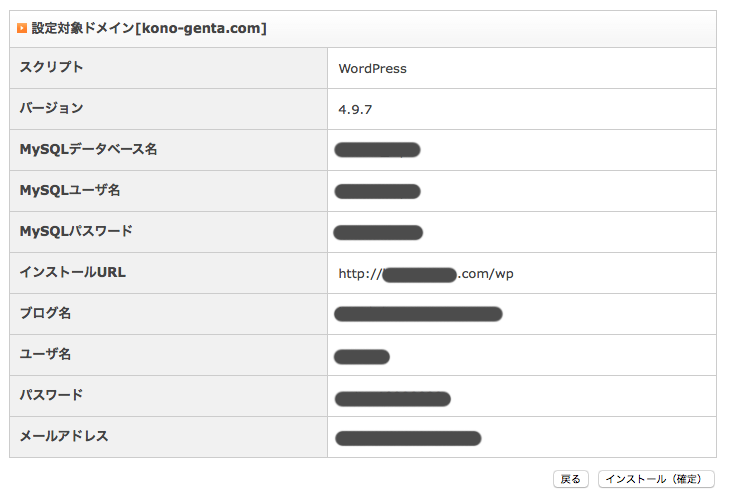Click the MySQLパスワード label
The height and width of the screenshot is (495, 730).
(76, 231)
